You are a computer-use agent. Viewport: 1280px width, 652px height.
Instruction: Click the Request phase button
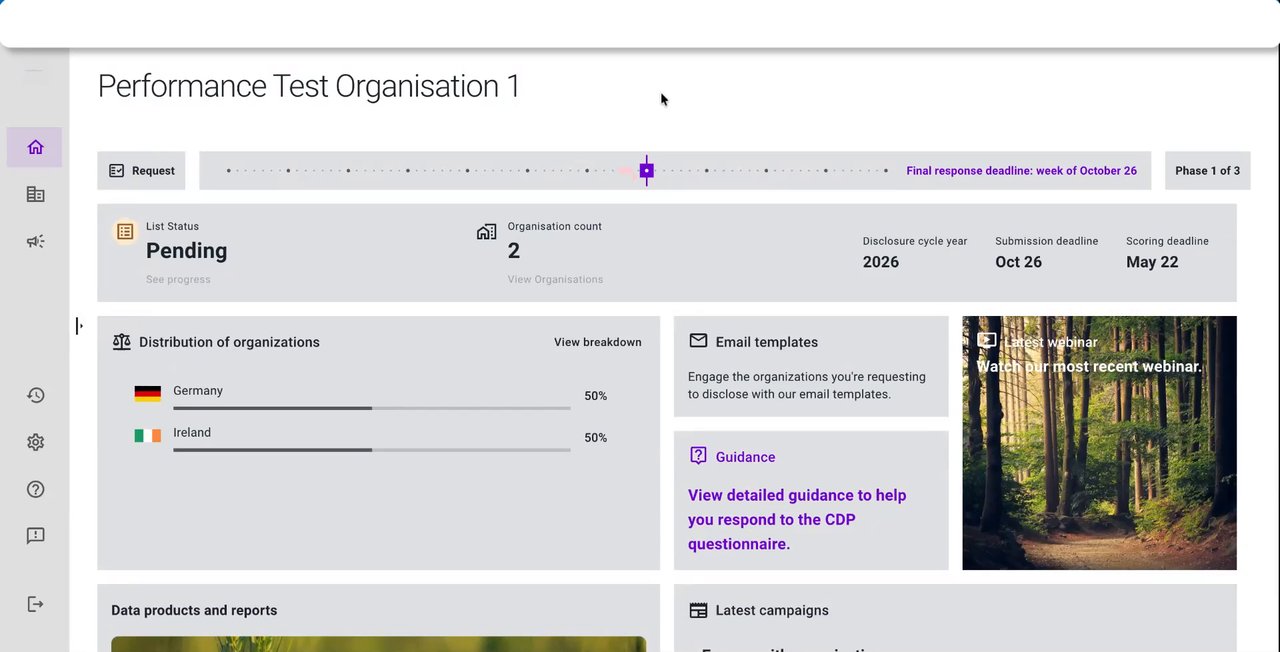142,171
